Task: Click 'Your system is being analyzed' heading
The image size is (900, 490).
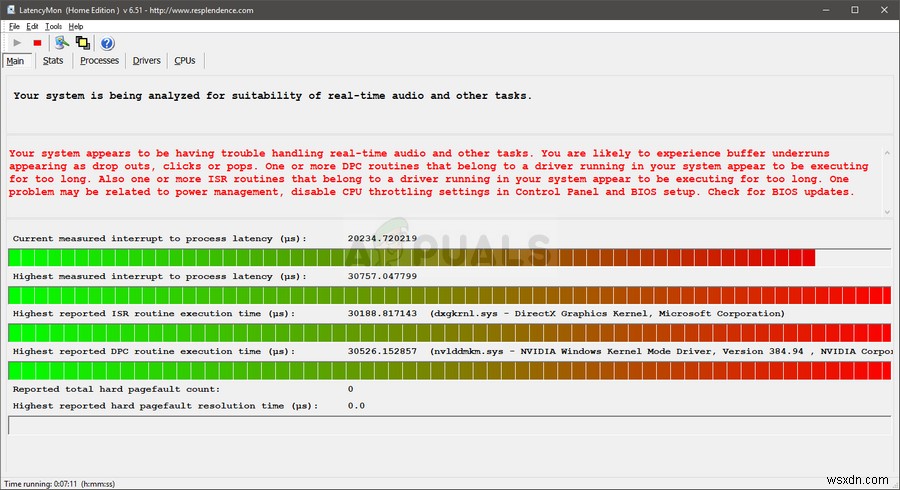Action: pos(273,96)
